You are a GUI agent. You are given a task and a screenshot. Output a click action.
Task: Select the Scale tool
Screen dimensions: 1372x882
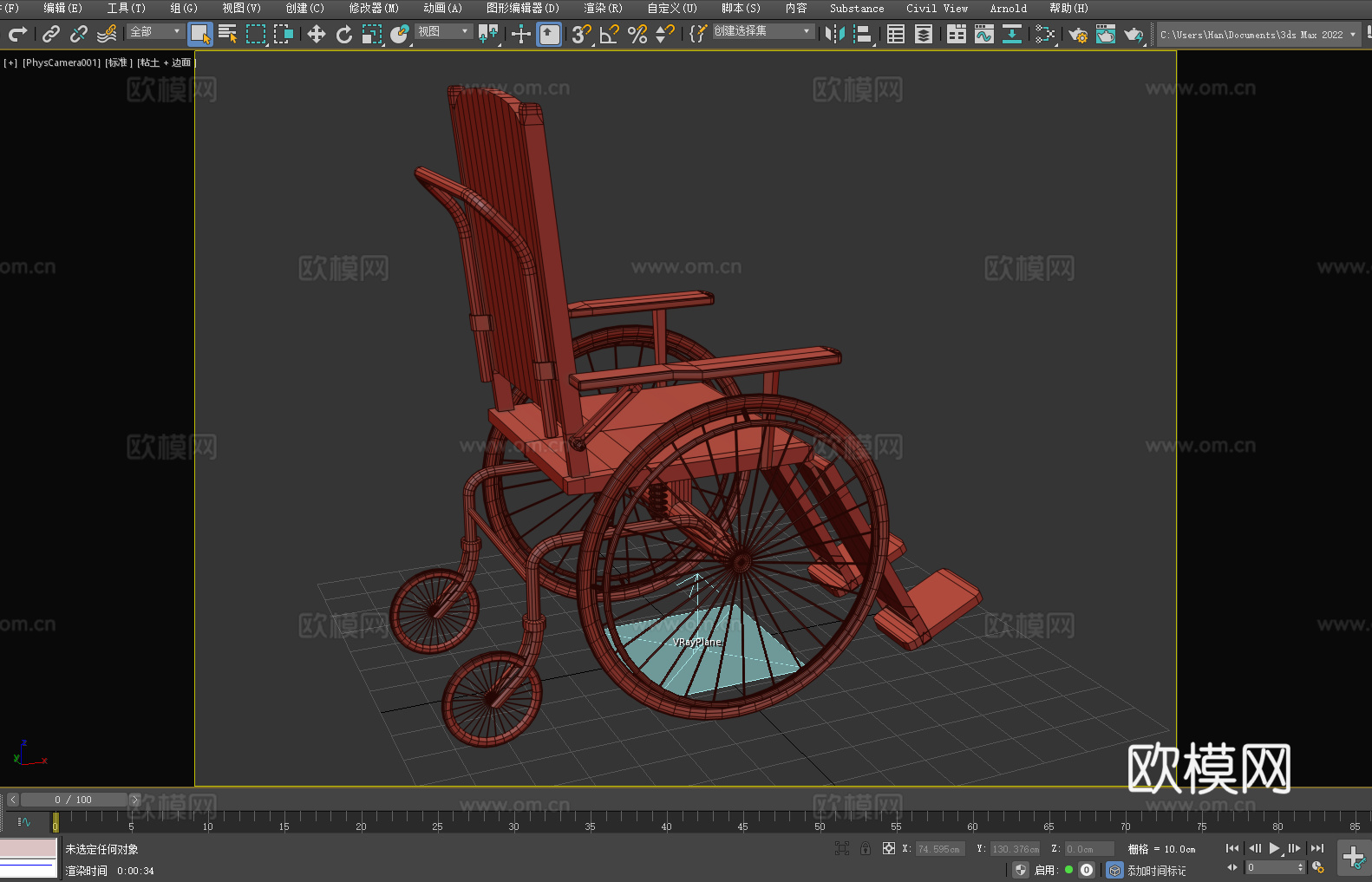coord(372,34)
